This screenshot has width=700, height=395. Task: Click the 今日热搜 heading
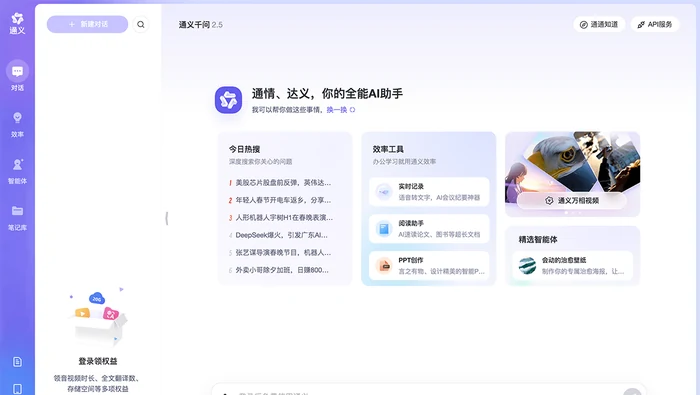[x=244, y=149]
